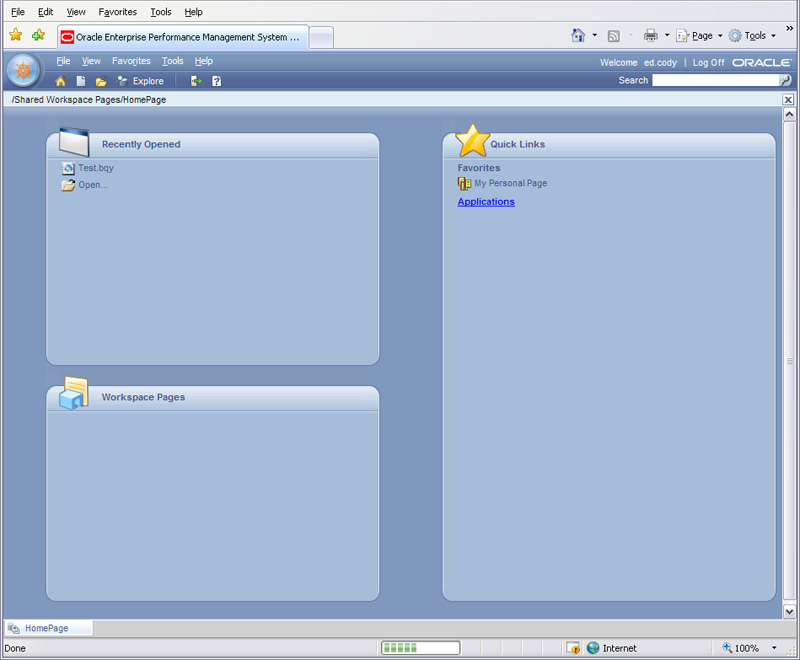800x660 pixels.
Task: Click the Workspace Pages folder icon
Action: [x=74, y=393]
